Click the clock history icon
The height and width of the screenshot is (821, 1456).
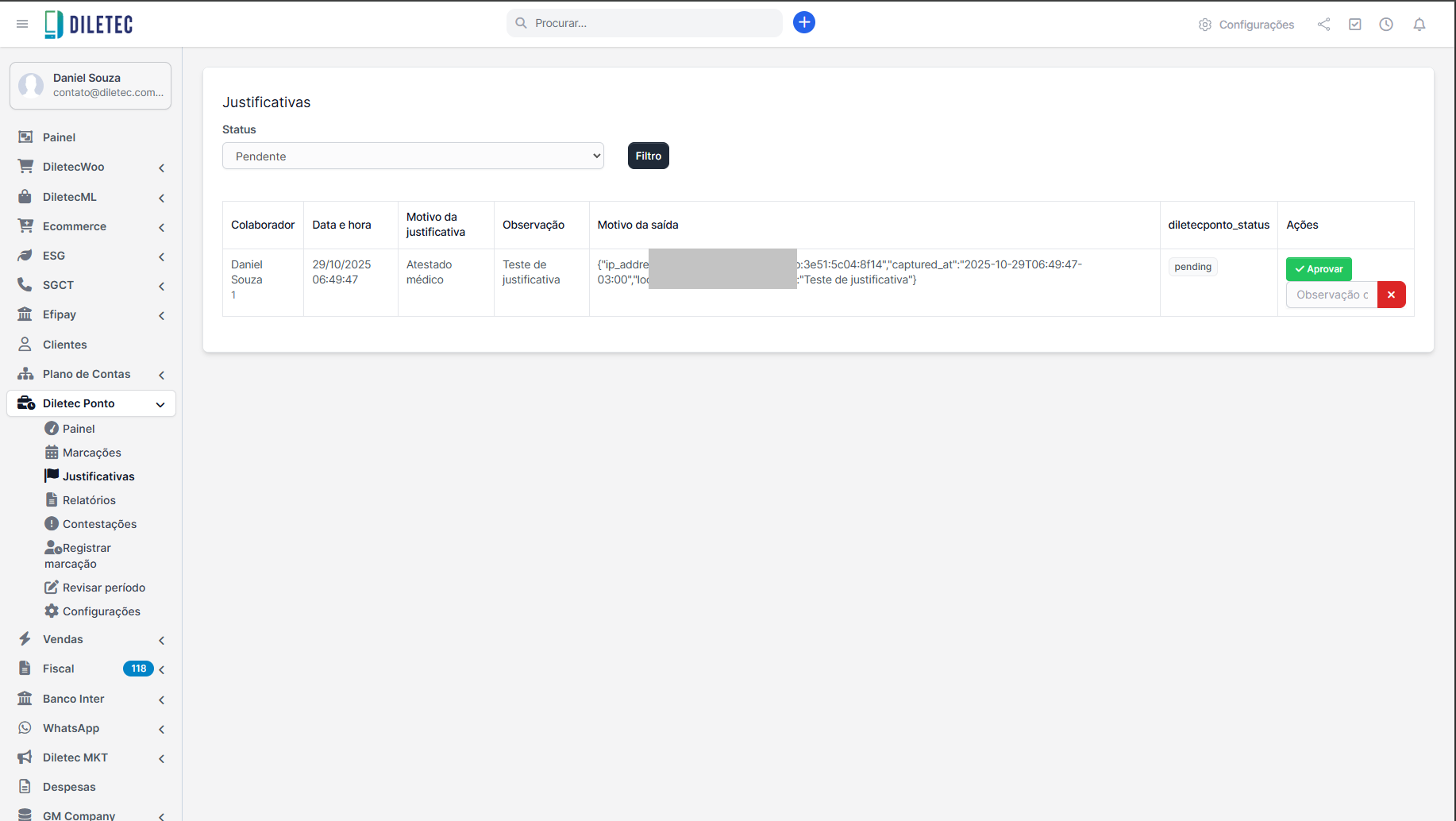click(x=1385, y=25)
